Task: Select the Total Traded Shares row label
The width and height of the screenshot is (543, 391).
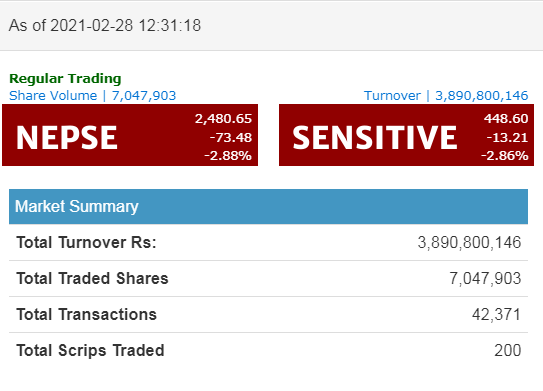Action: click(x=92, y=278)
